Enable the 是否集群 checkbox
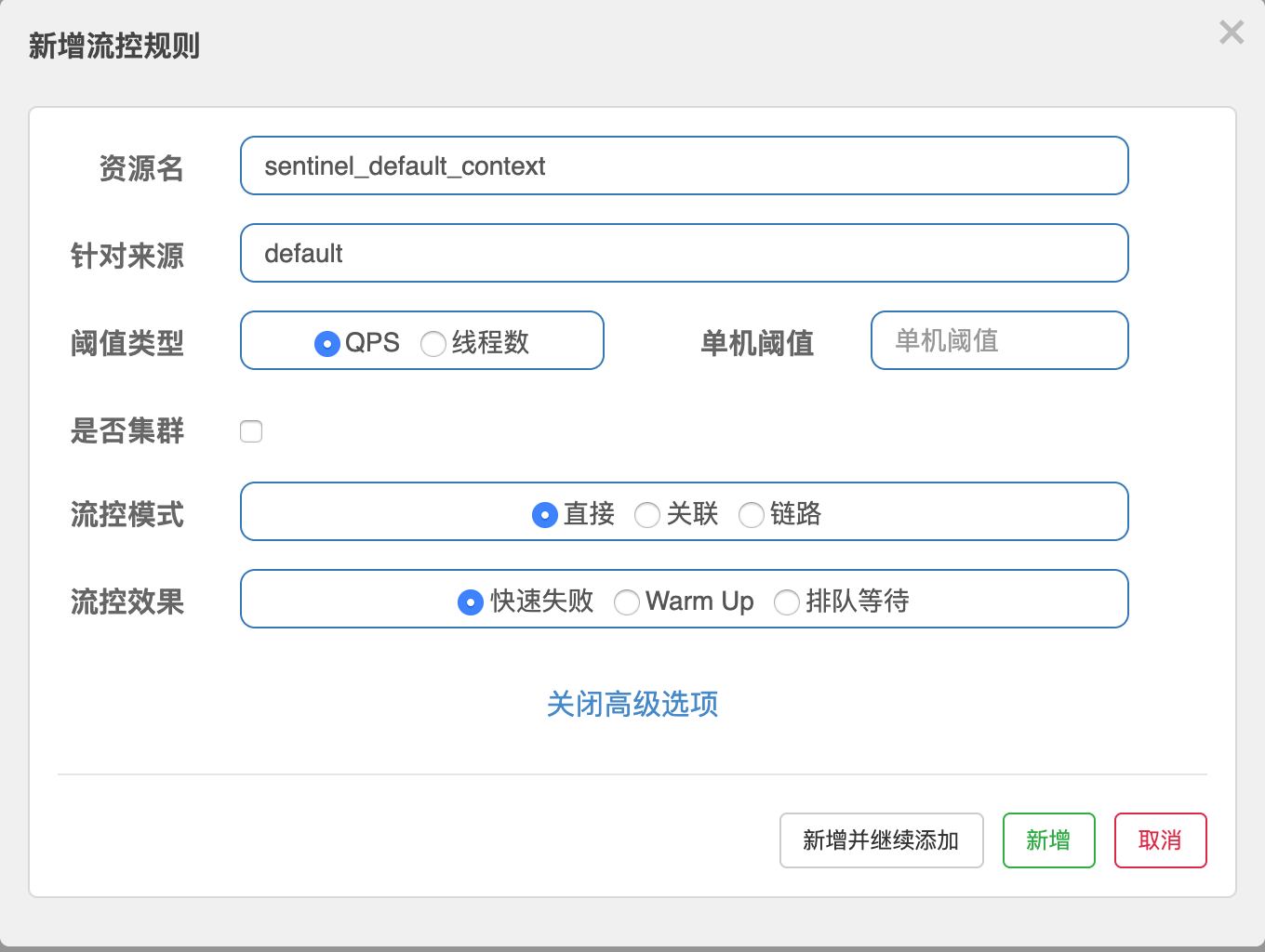The width and height of the screenshot is (1265, 952). pyautogui.click(x=251, y=430)
